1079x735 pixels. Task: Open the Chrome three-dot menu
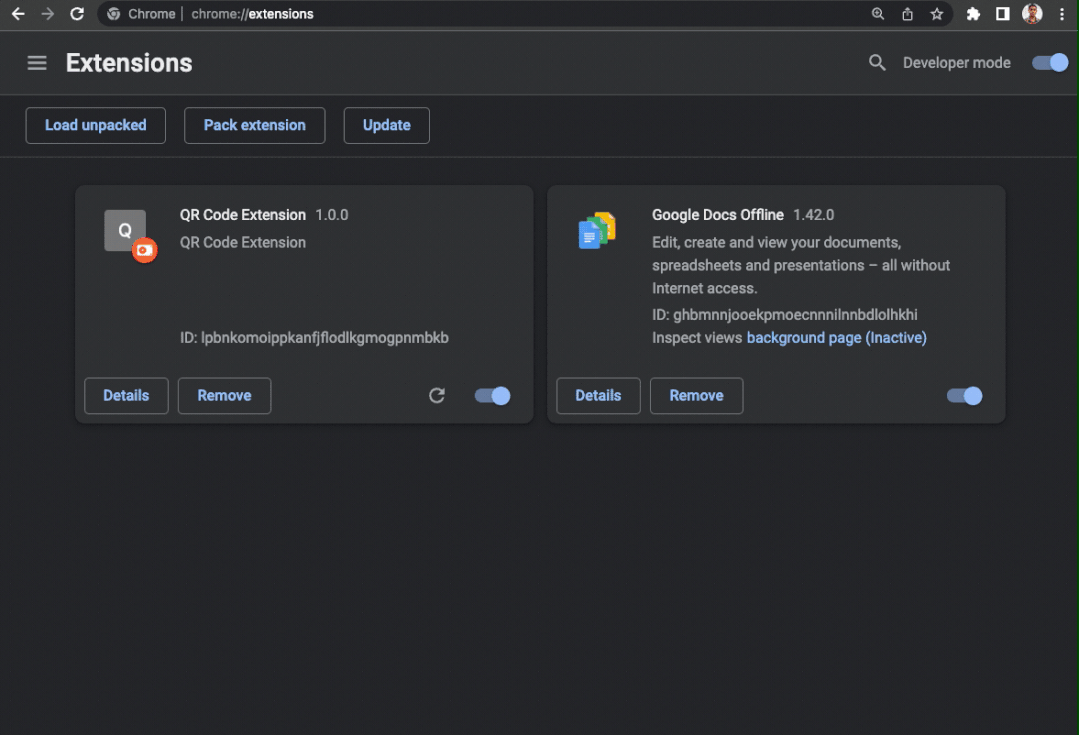coord(1062,14)
